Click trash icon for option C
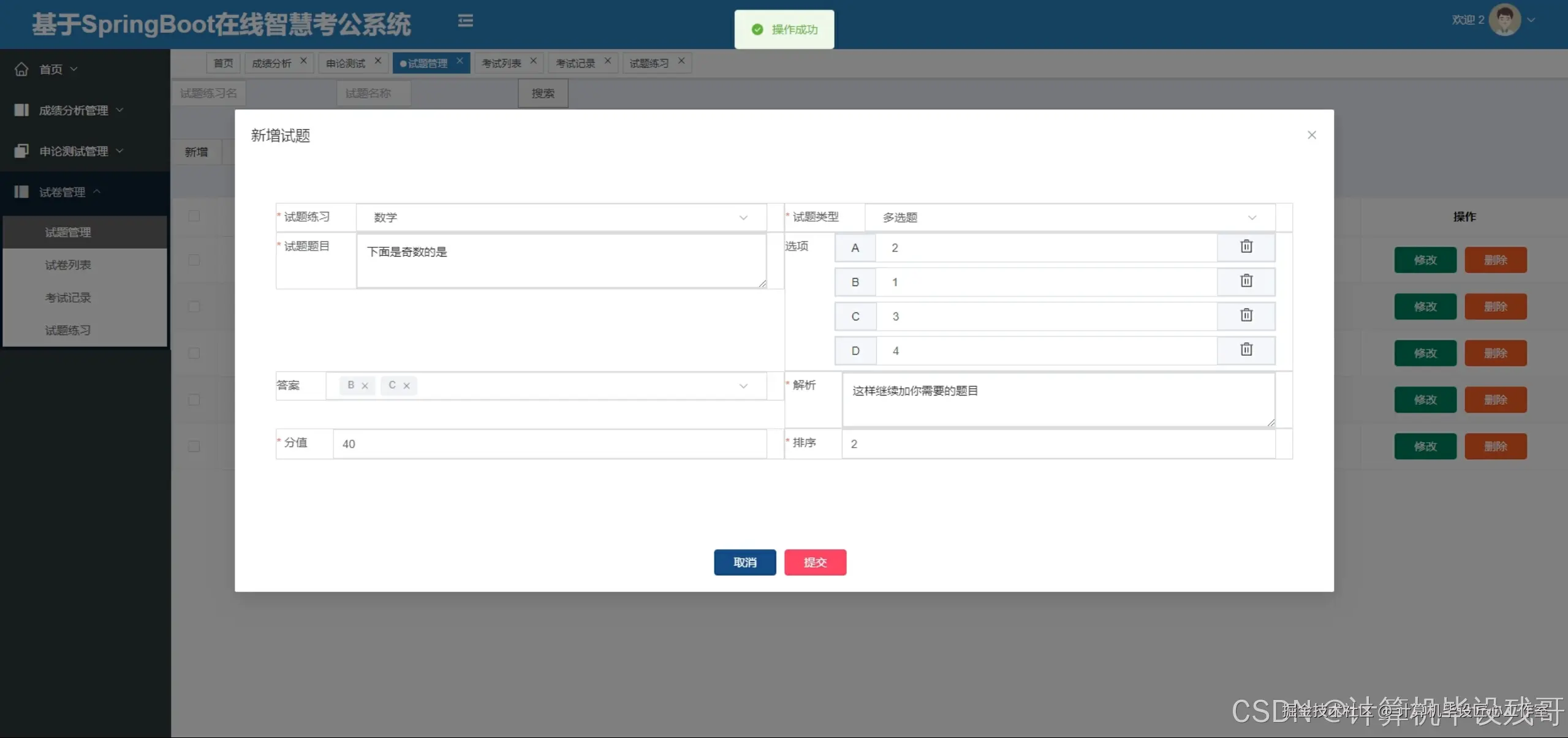This screenshot has height=738, width=1568. click(1246, 315)
